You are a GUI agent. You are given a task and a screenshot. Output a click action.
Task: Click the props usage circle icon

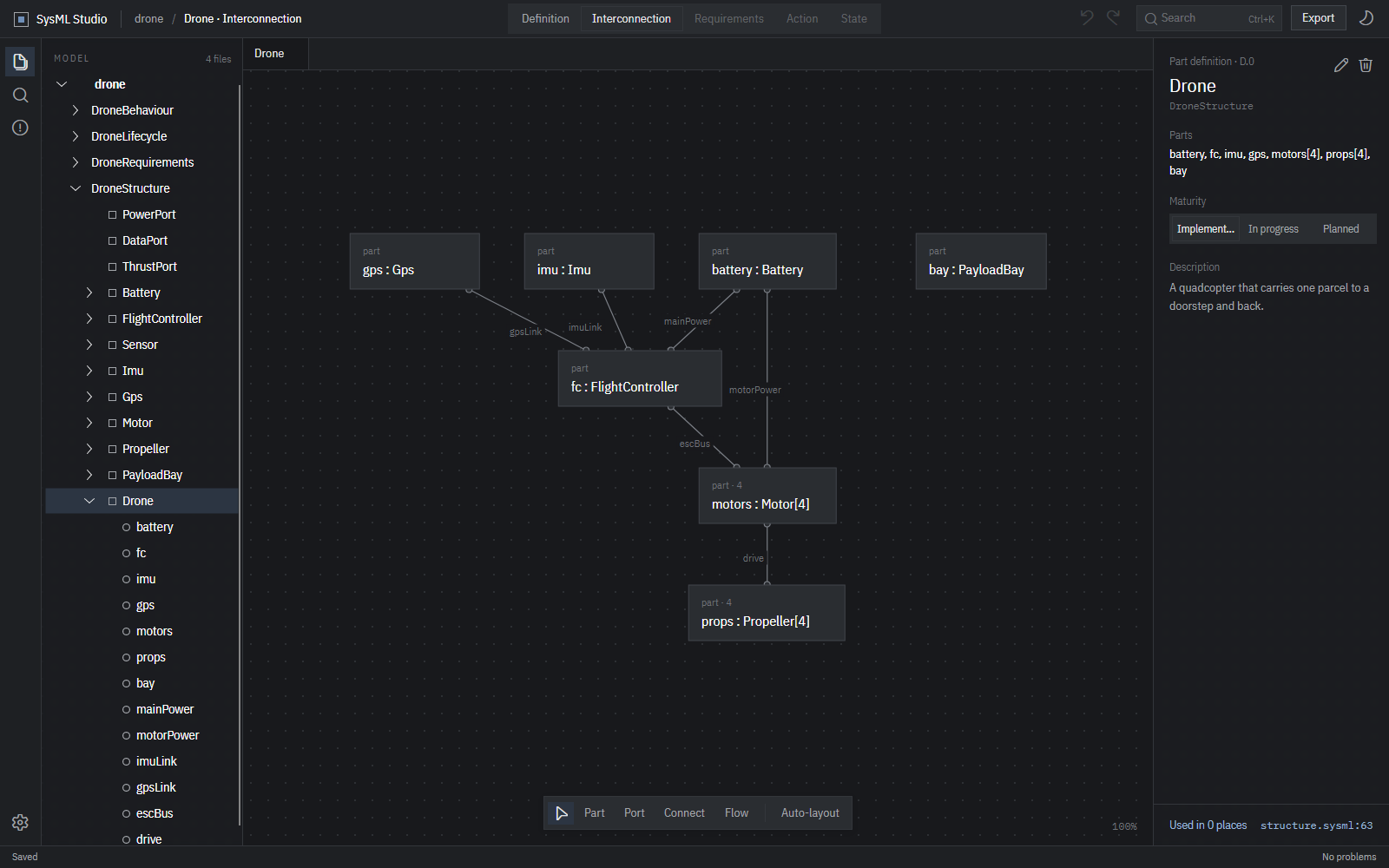[127, 657]
